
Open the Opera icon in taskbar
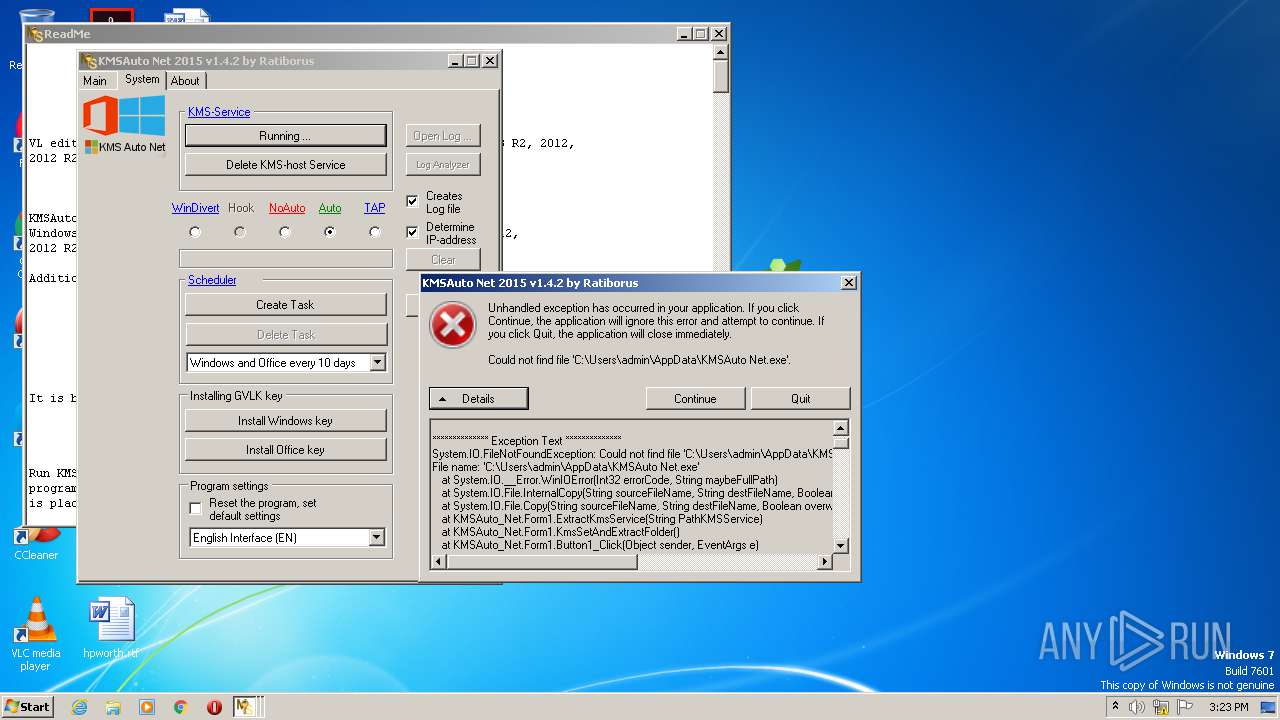214,707
